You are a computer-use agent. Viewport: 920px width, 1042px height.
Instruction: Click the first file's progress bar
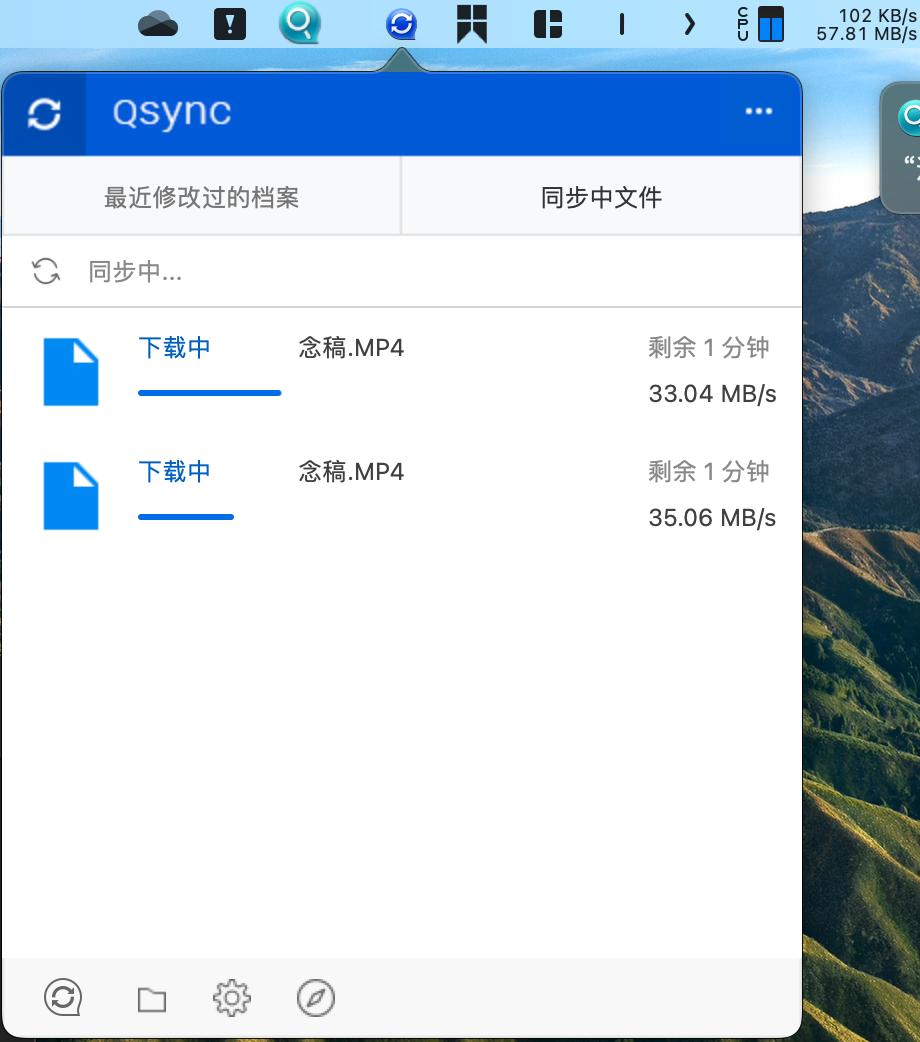point(209,393)
